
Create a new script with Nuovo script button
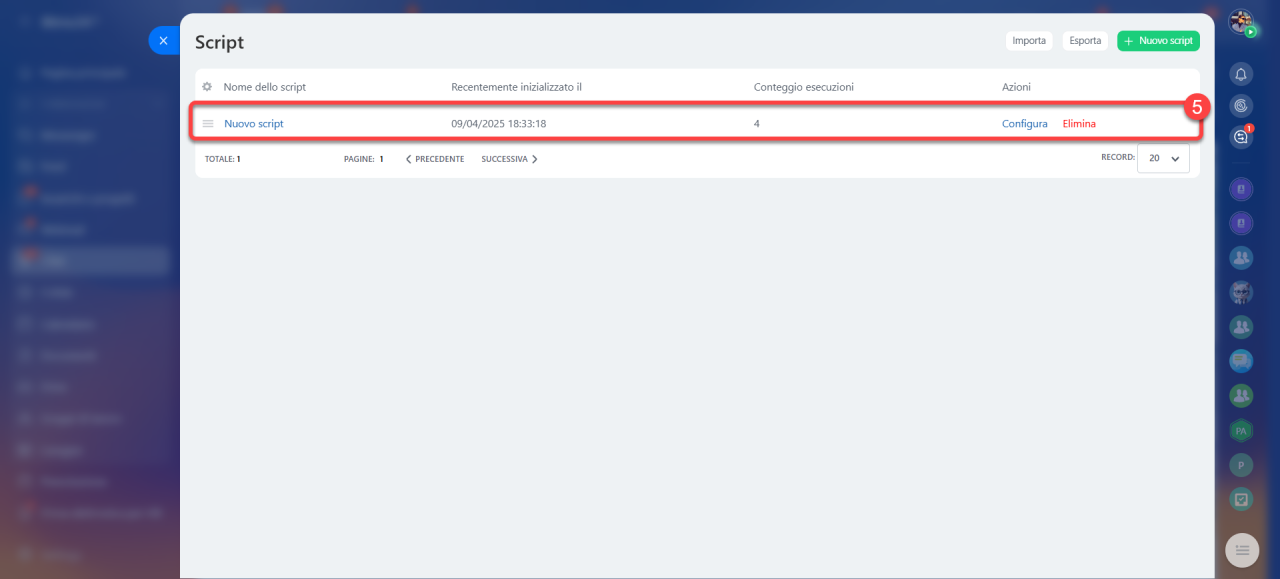point(1158,41)
